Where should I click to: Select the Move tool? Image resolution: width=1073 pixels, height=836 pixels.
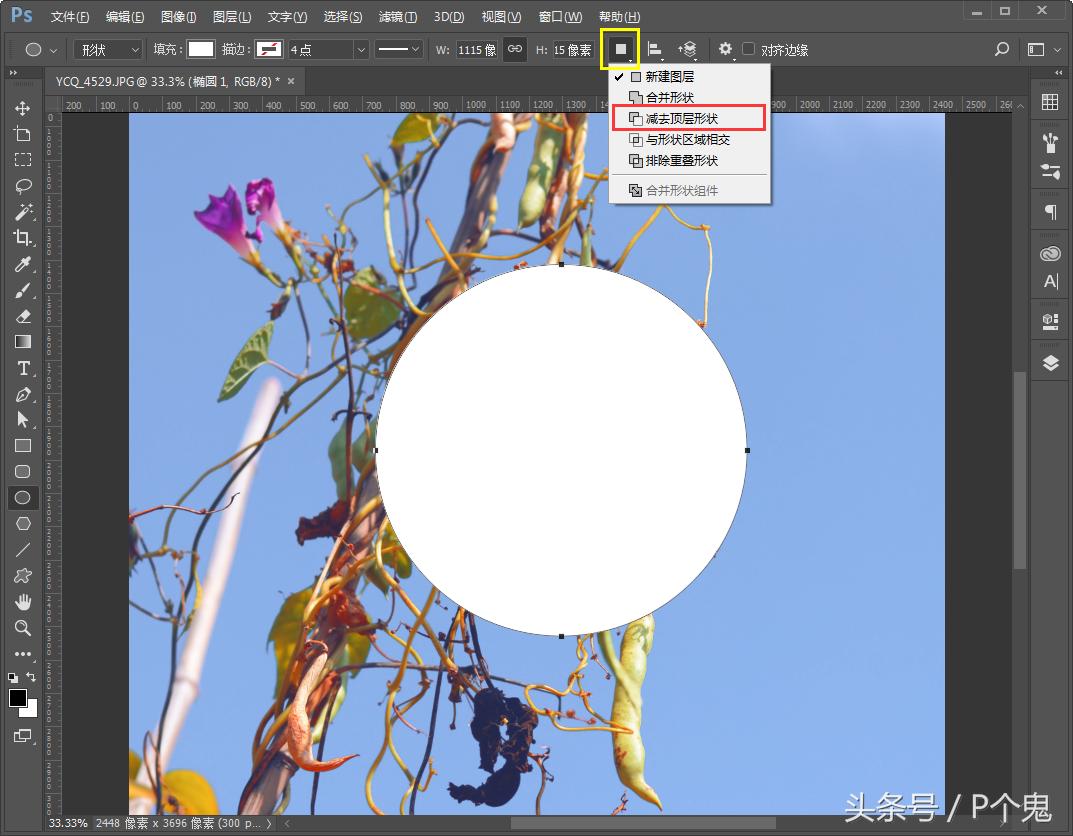[23, 108]
